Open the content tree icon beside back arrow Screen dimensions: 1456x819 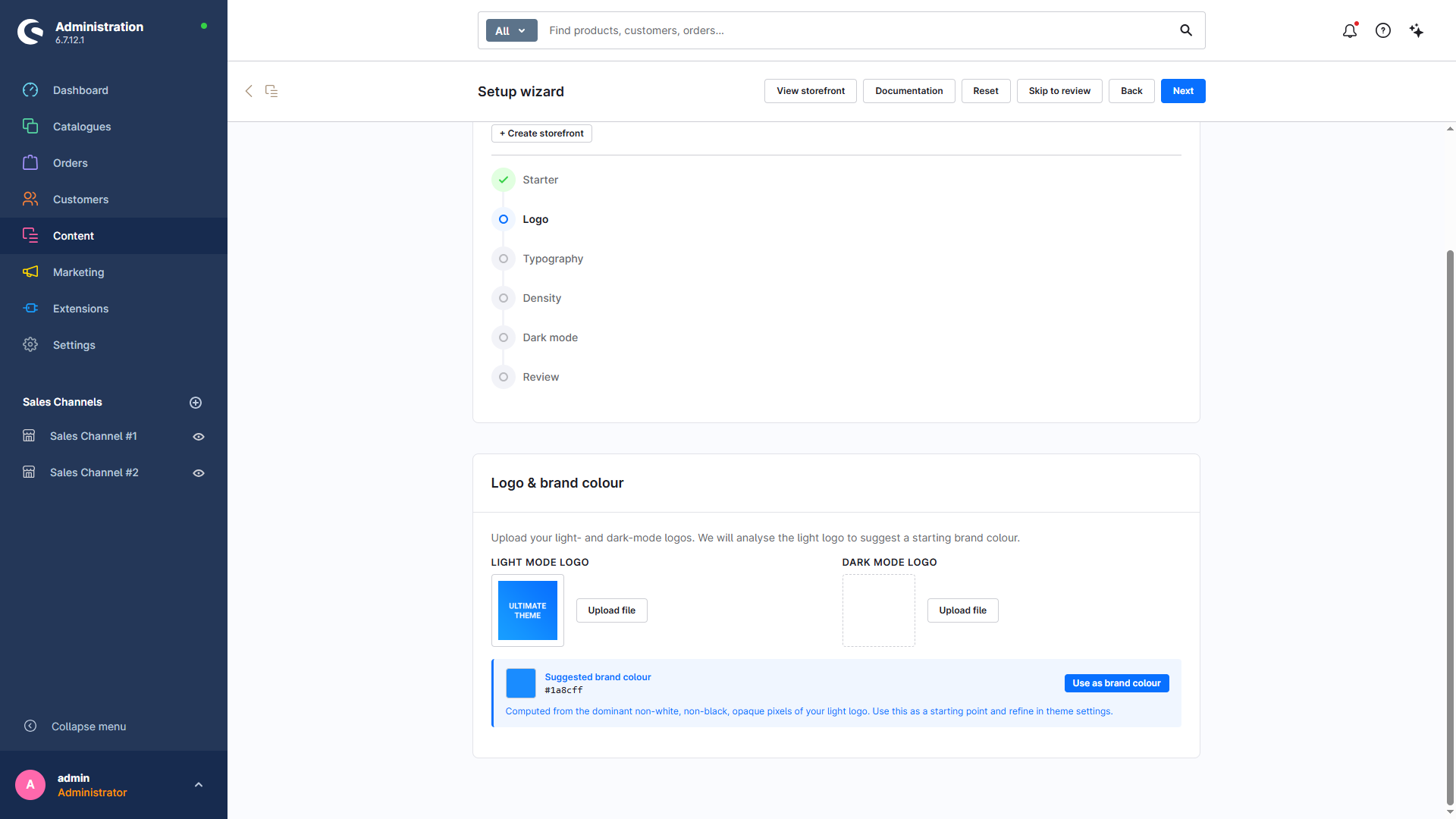click(271, 91)
